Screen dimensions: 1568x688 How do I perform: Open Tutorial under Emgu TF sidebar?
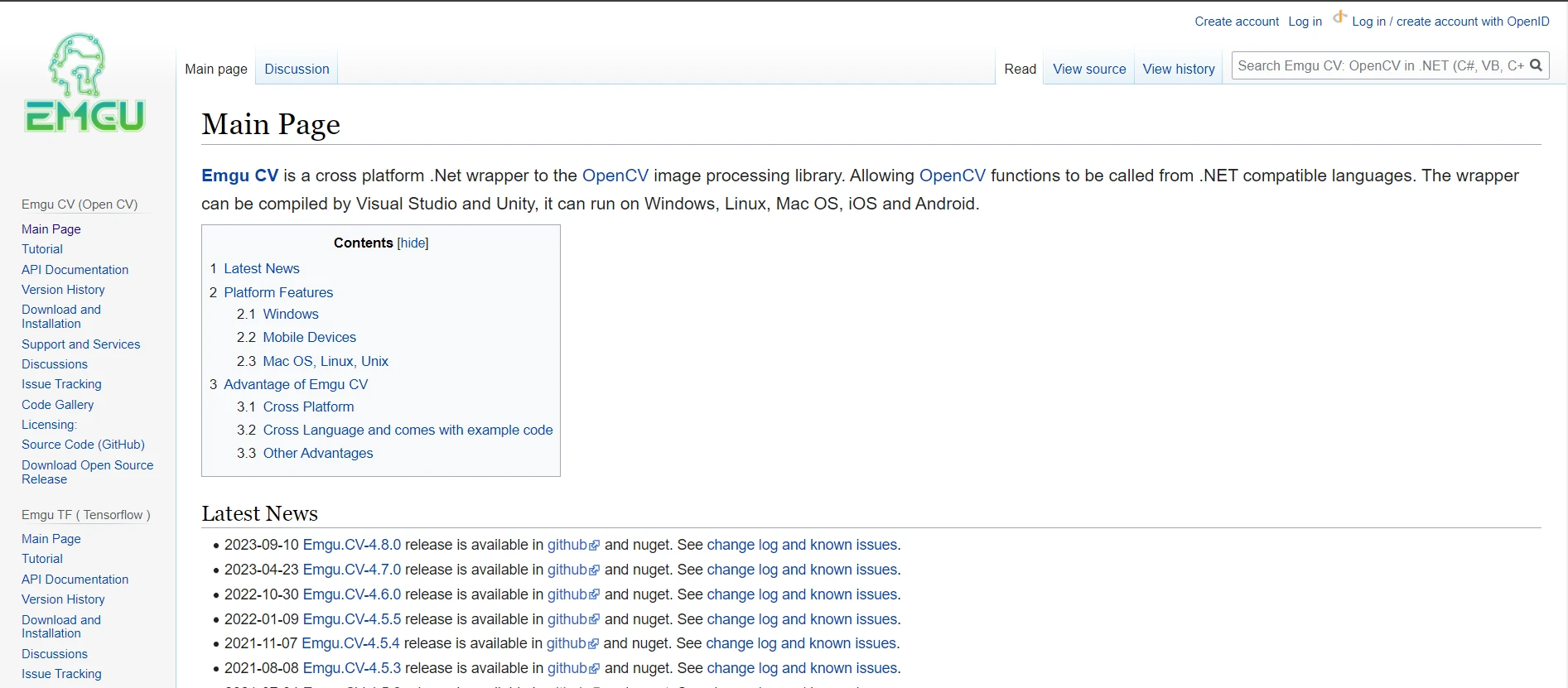pyautogui.click(x=42, y=559)
